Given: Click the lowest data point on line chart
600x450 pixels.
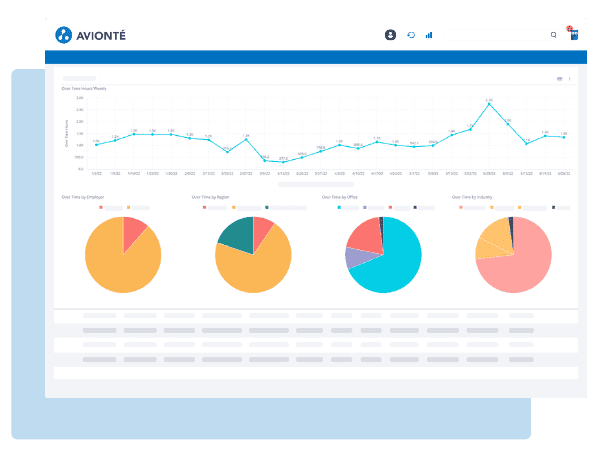Looking at the screenshot, I should click(x=283, y=162).
